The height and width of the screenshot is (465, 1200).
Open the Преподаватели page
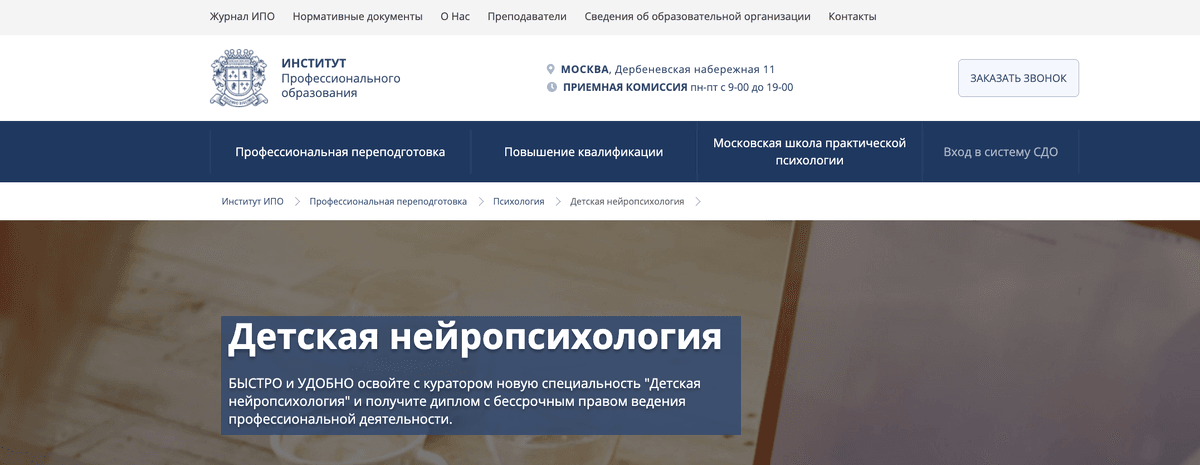tap(527, 17)
